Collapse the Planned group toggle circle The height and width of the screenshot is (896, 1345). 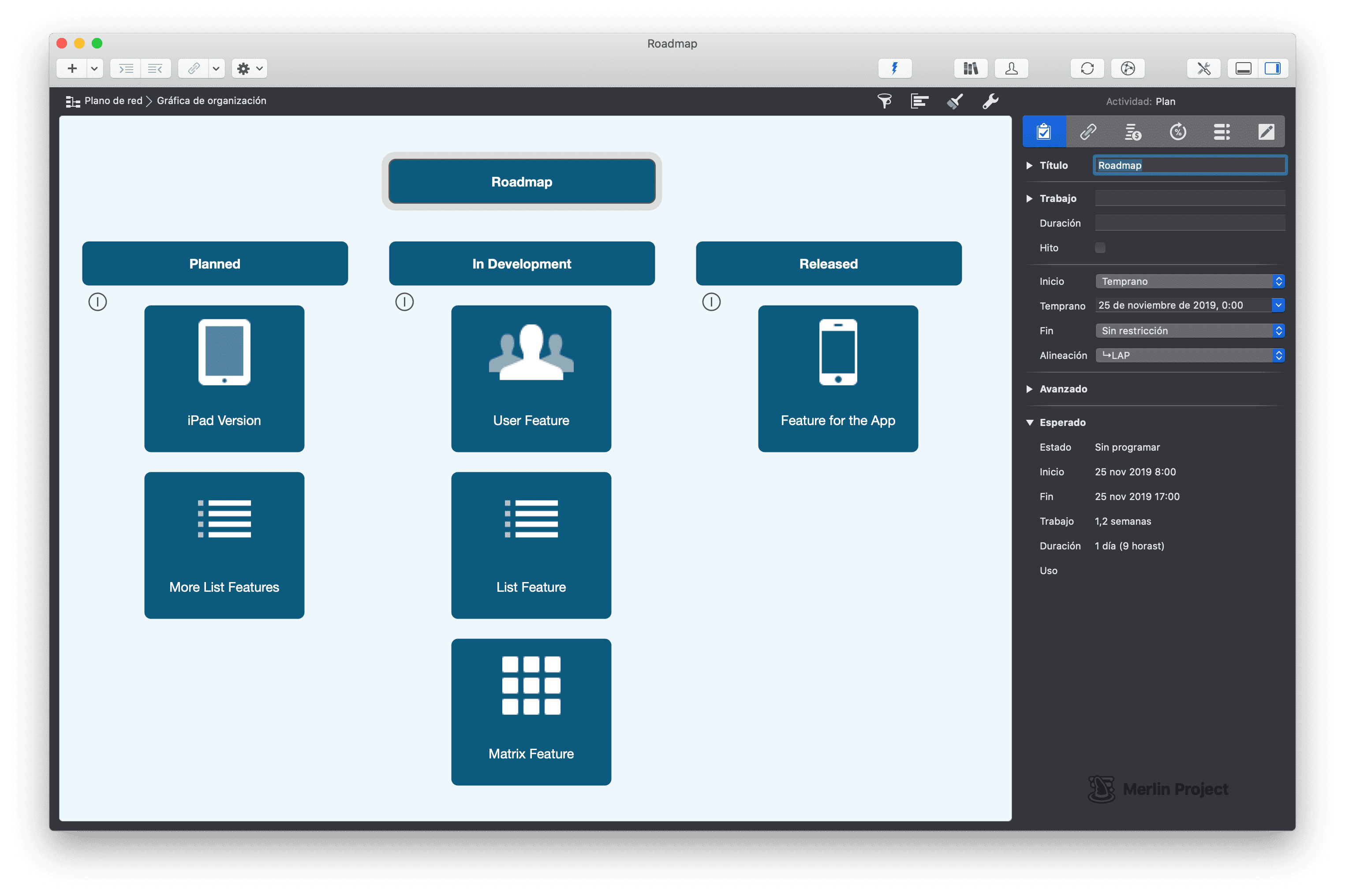[x=98, y=302]
